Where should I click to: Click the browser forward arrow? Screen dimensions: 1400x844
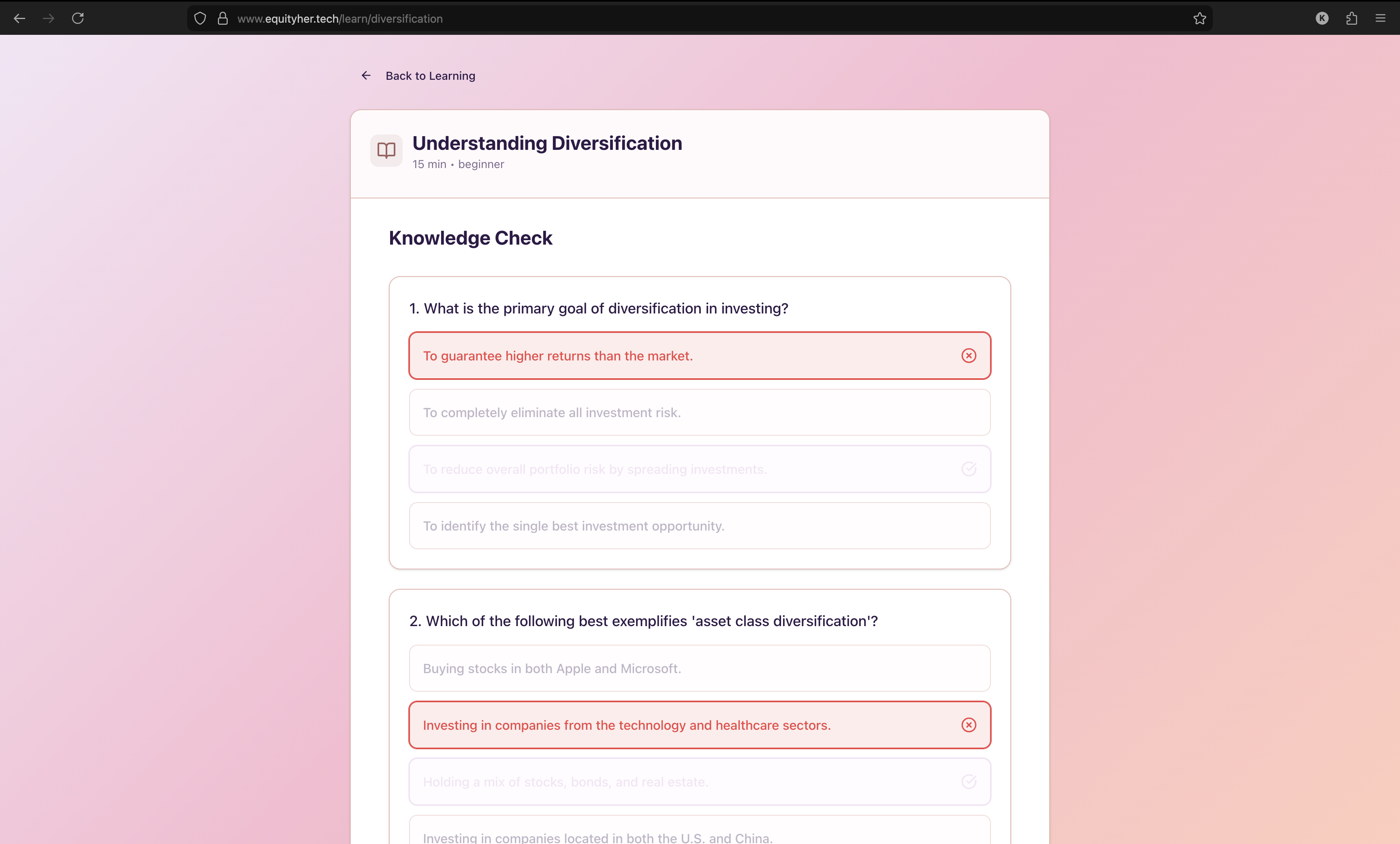[x=49, y=18]
